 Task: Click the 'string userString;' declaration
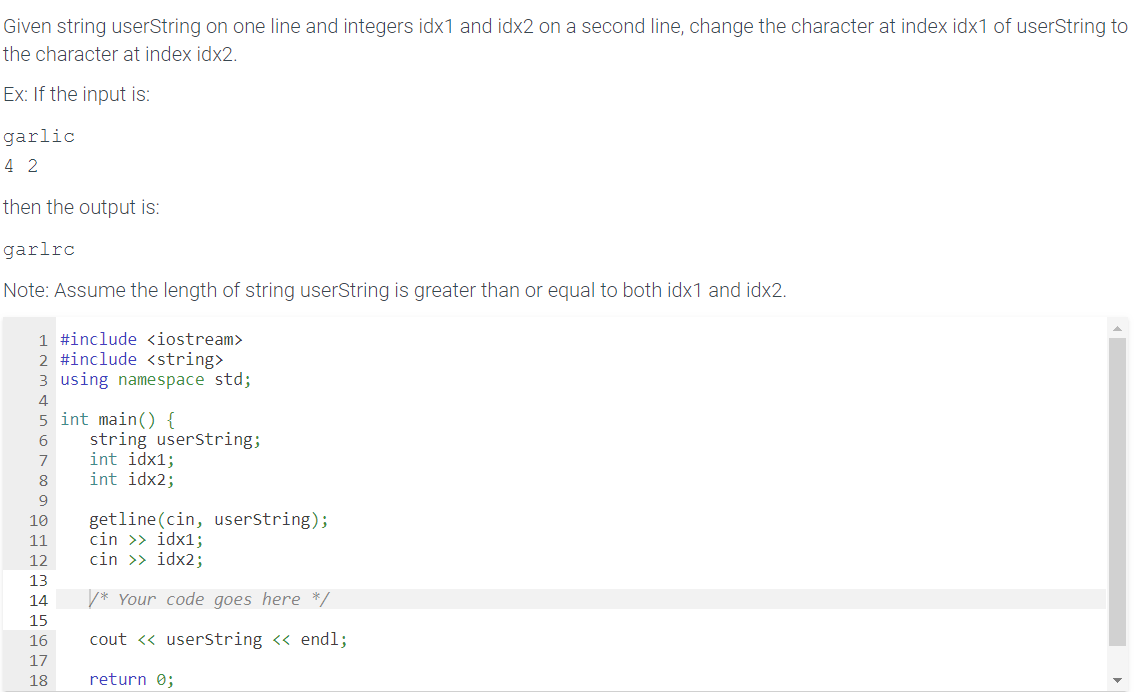[175, 439]
